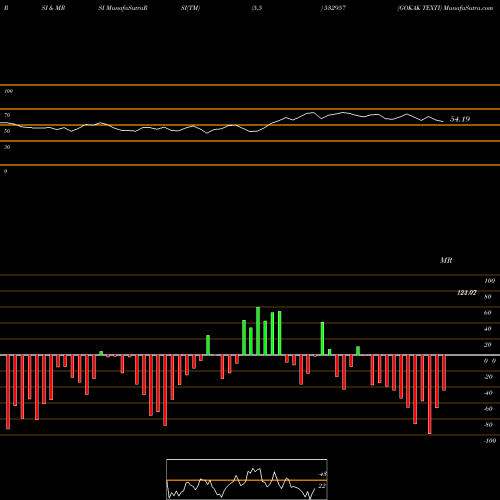The image size is (500, 500).
Task: Click the MR value 121.02 label
Action: [467, 293]
